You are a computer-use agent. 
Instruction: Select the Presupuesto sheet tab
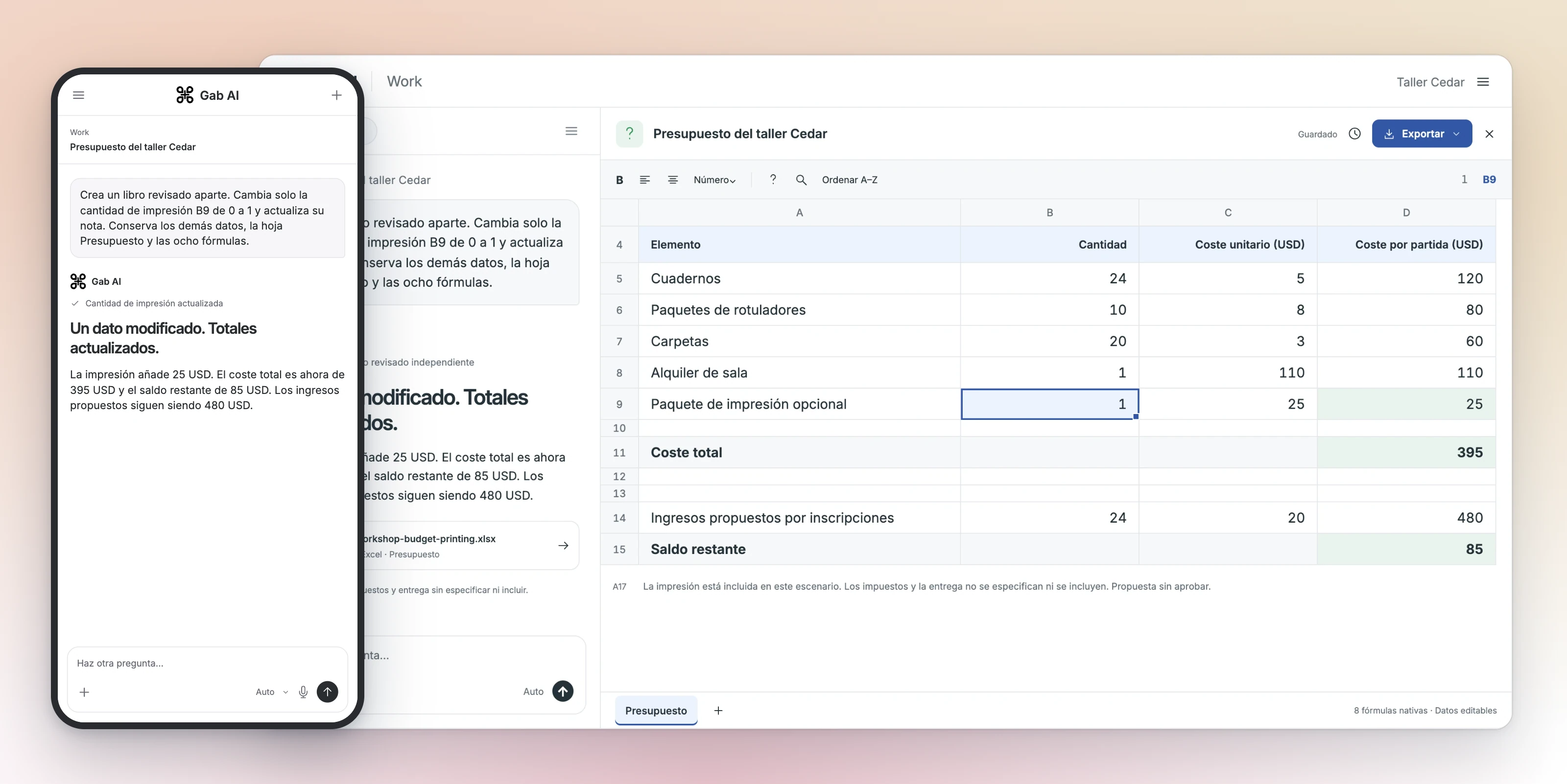[x=656, y=711]
